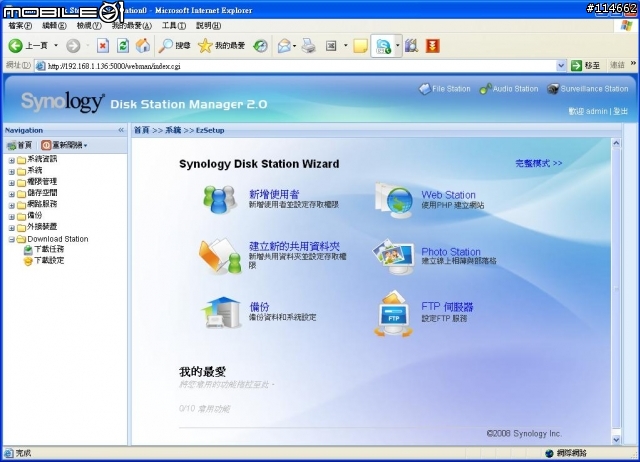Viewport: 640px width, 462px height.
Task: Click 系統 in the breadcrumb
Action: [173, 130]
